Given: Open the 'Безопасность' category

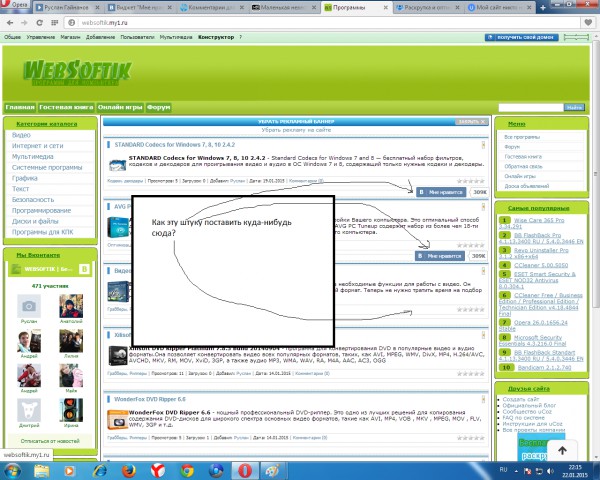Looking at the screenshot, I should [x=33, y=199].
